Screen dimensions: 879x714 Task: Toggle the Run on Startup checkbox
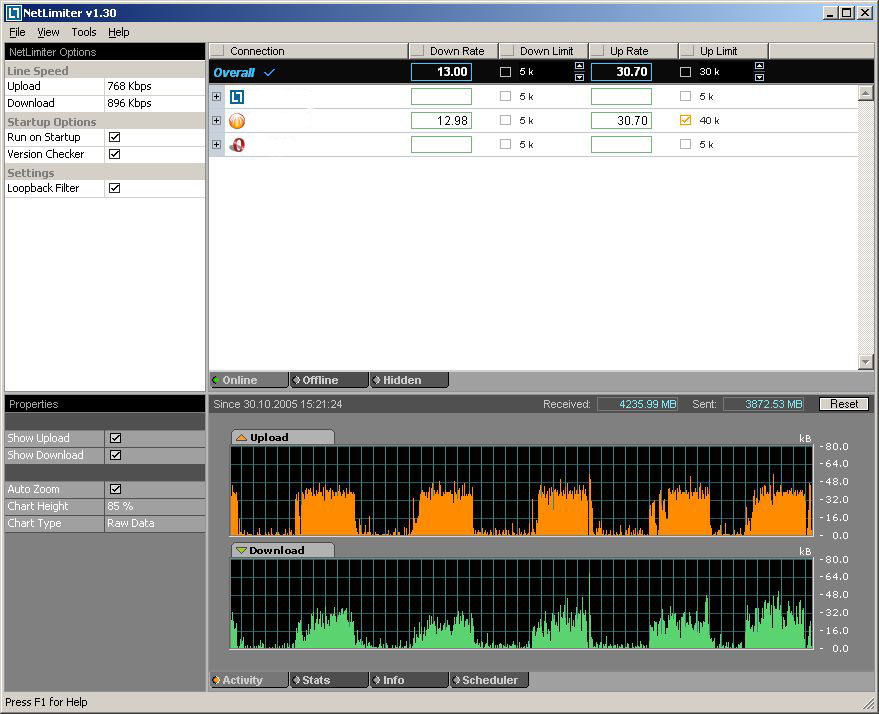[x=114, y=138]
